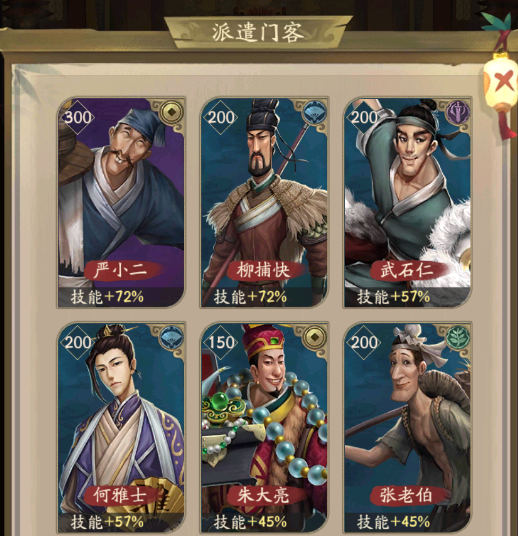Image resolution: width=518 pixels, height=536 pixels.
Task: Pick the 何雅士 retainer portrait
Action: click(x=121, y=428)
